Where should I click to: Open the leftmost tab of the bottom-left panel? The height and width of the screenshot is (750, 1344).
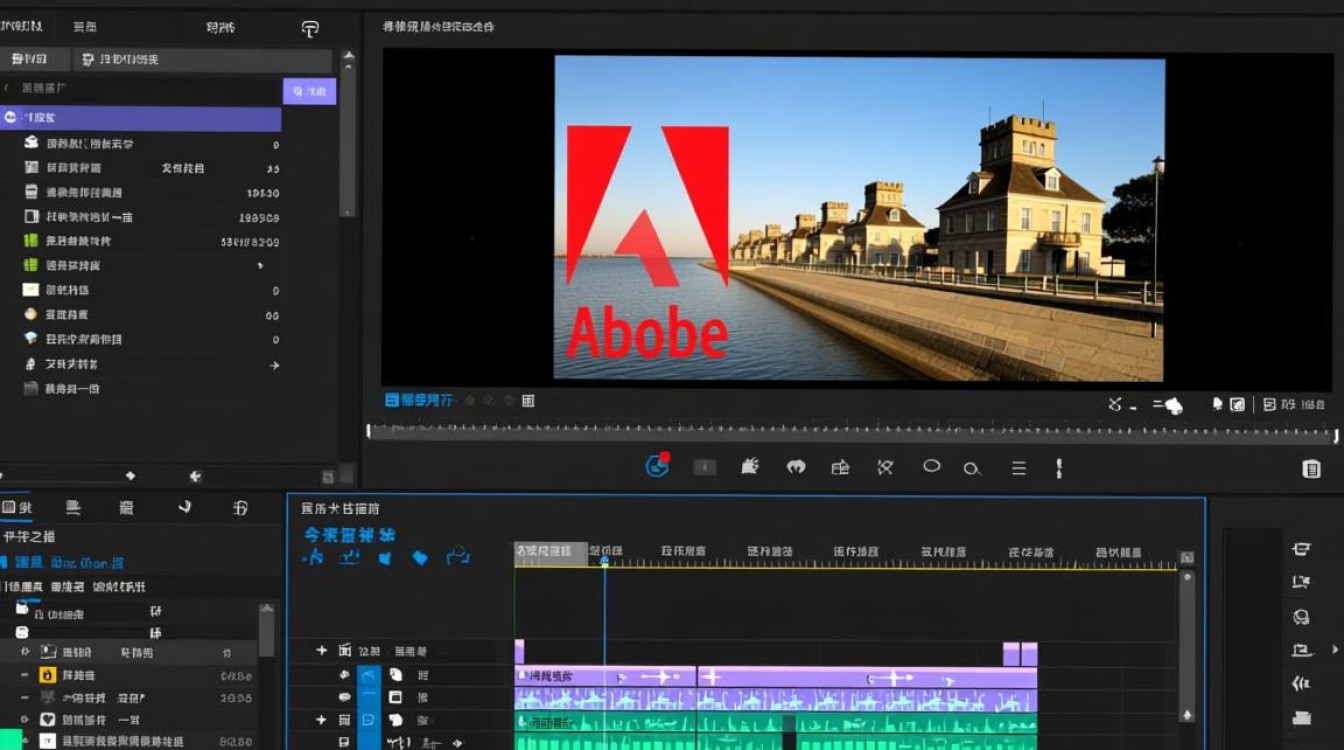(17, 508)
